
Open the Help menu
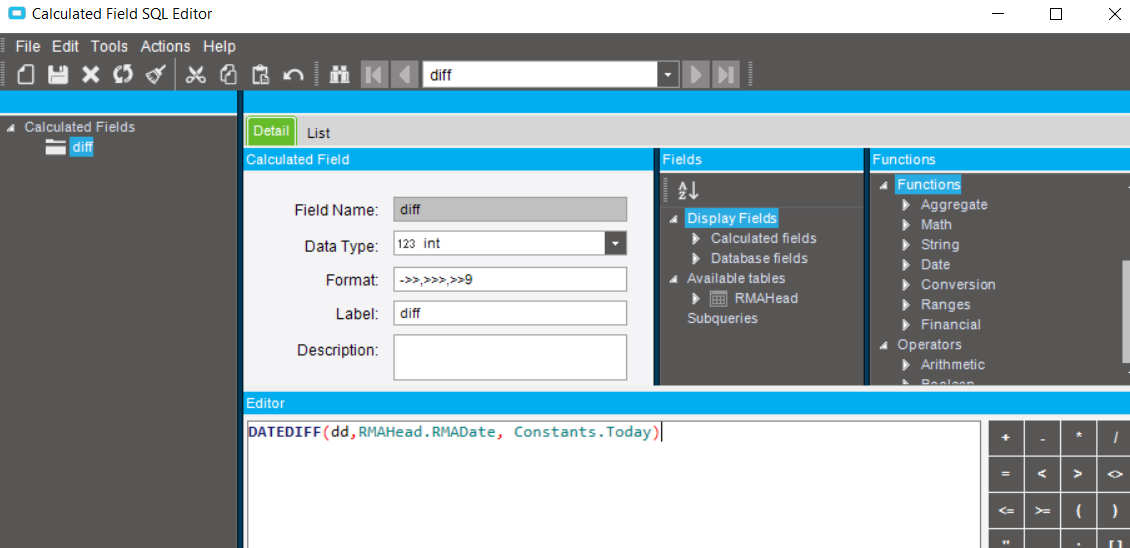(x=219, y=46)
